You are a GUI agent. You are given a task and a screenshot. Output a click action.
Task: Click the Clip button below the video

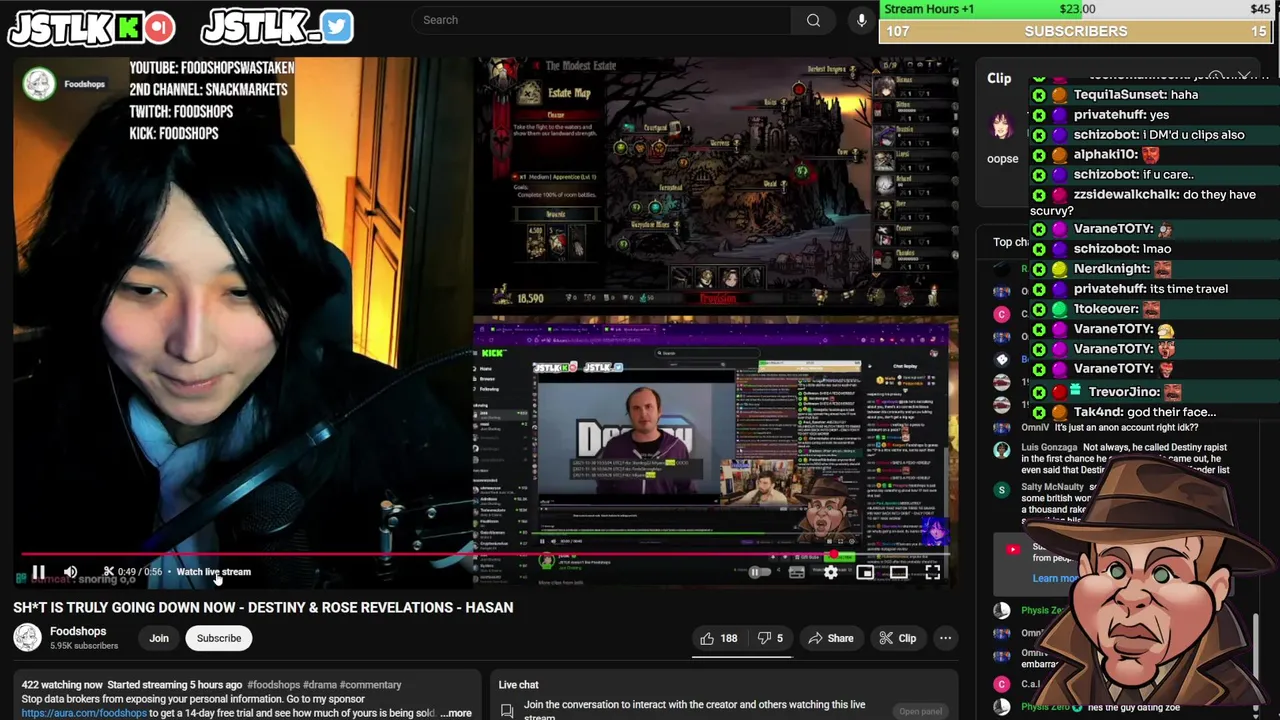tap(897, 638)
